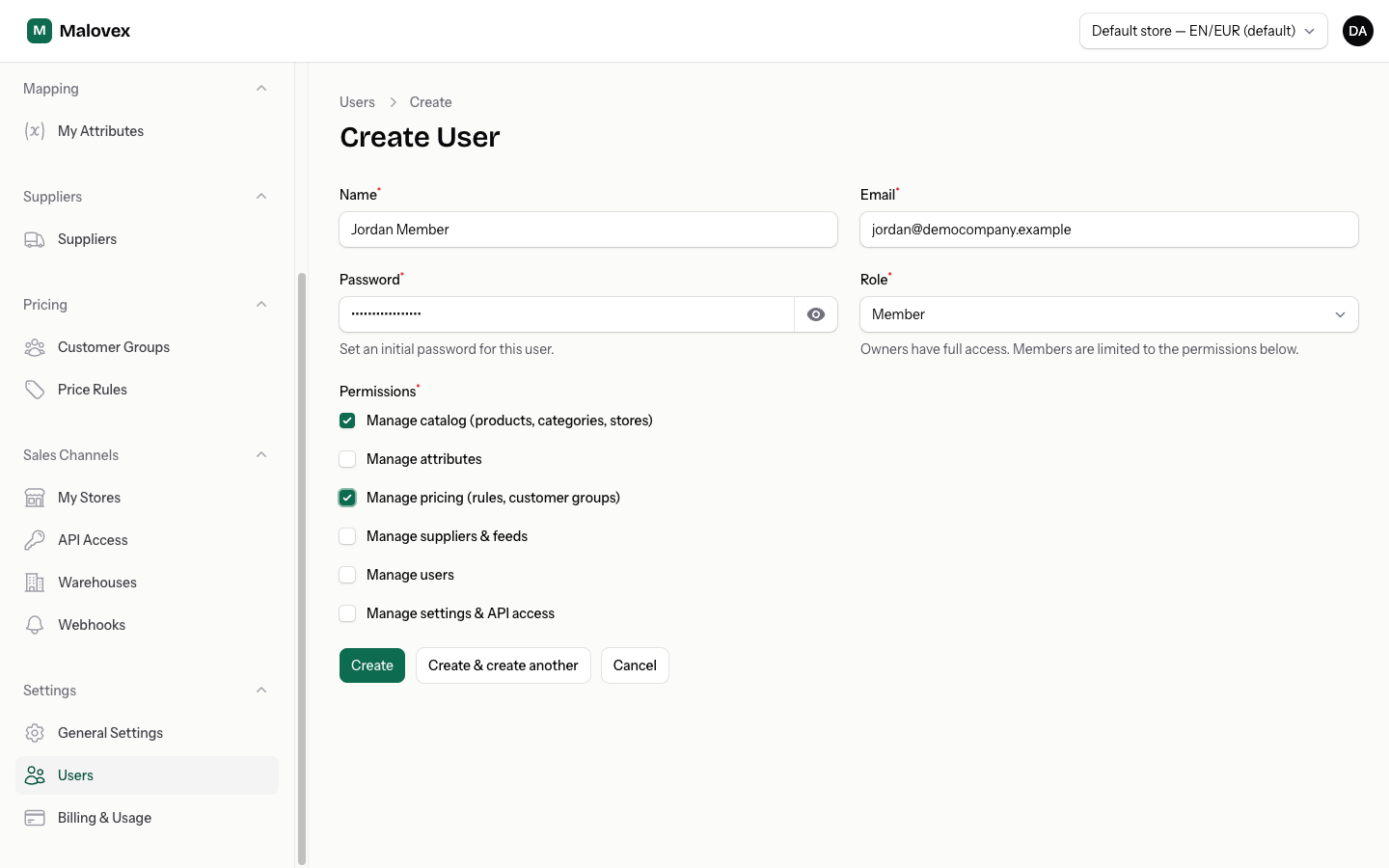Focus the Name input field
The height and width of the screenshot is (868, 1389).
click(x=588, y=230)
